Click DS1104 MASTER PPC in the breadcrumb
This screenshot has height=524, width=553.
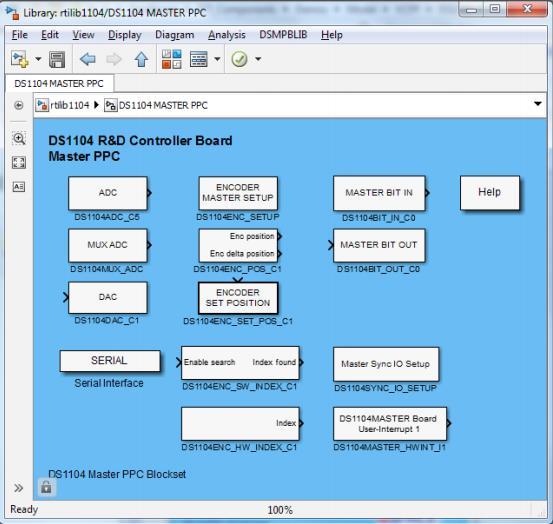click(x=163, y=105)
